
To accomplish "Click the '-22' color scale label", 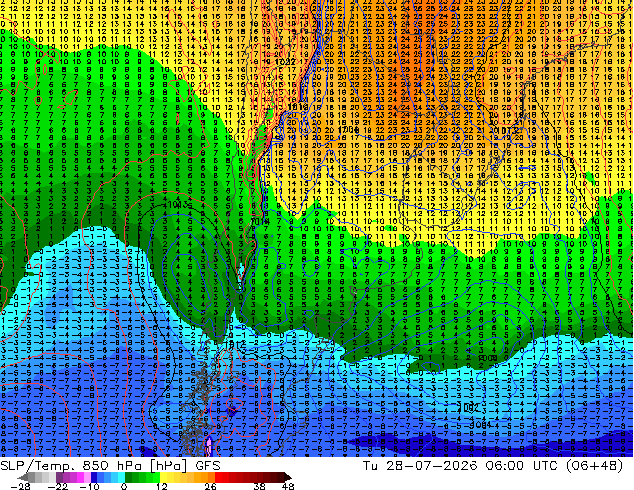I will pos(57,486).
